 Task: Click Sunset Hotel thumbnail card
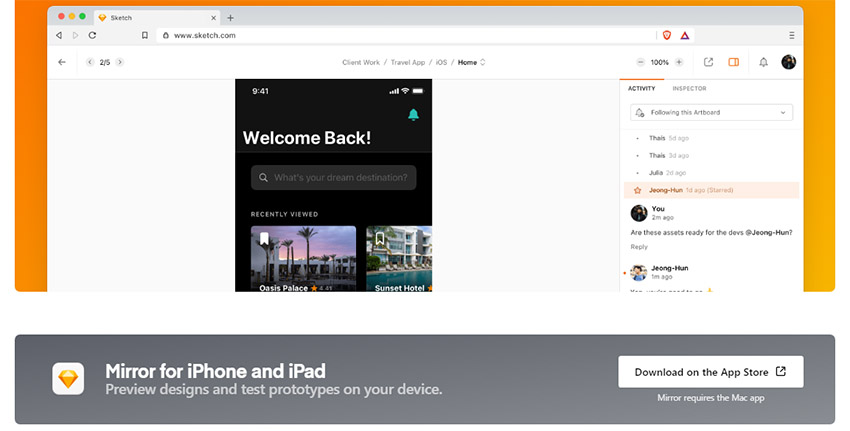click(399, 259)
